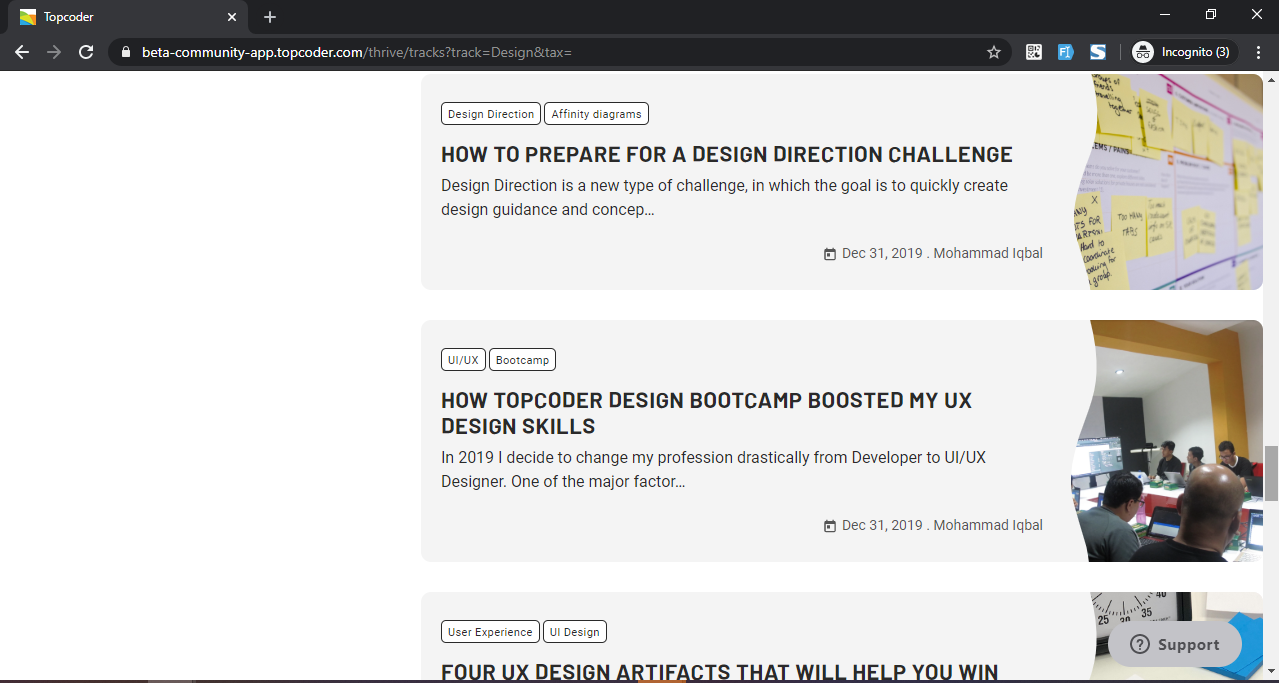1279x683 pixels.
Task: Click 'In 2019 I decide to change' excerpt
Action: [713, 470]
